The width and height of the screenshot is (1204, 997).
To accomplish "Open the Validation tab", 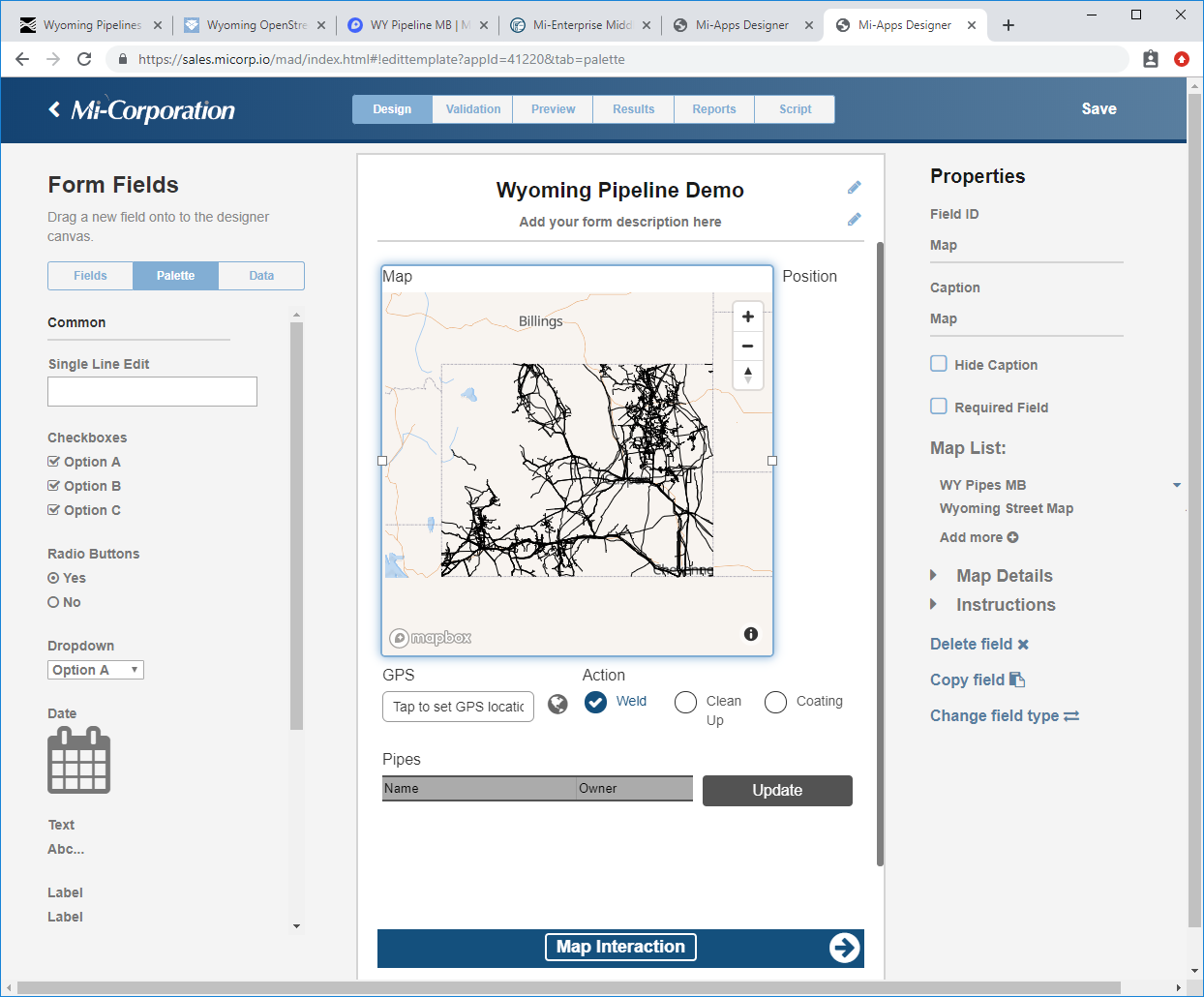I will click(x=473, y=109).
